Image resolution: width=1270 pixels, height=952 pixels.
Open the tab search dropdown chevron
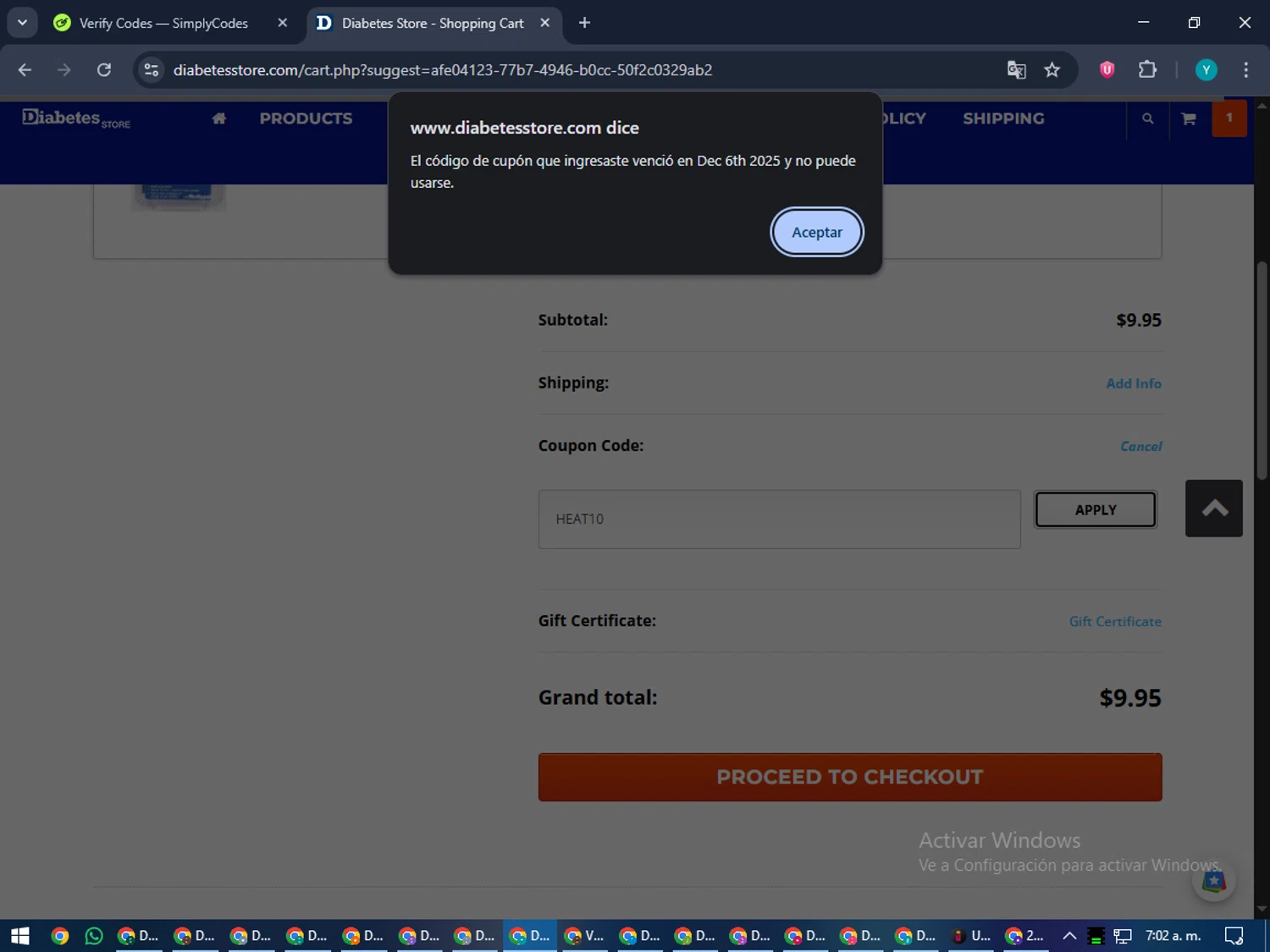(23, 23)
